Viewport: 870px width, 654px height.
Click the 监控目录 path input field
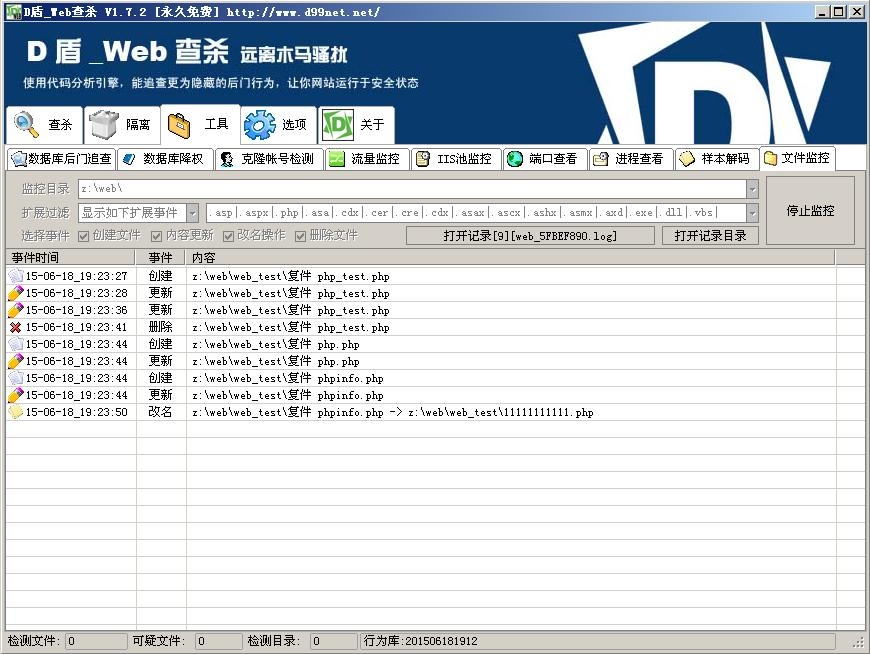click(x=412, y=189)
